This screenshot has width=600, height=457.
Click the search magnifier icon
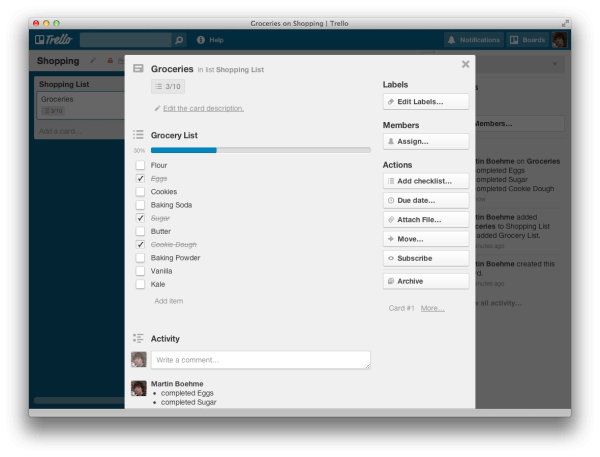pos(179,40)
